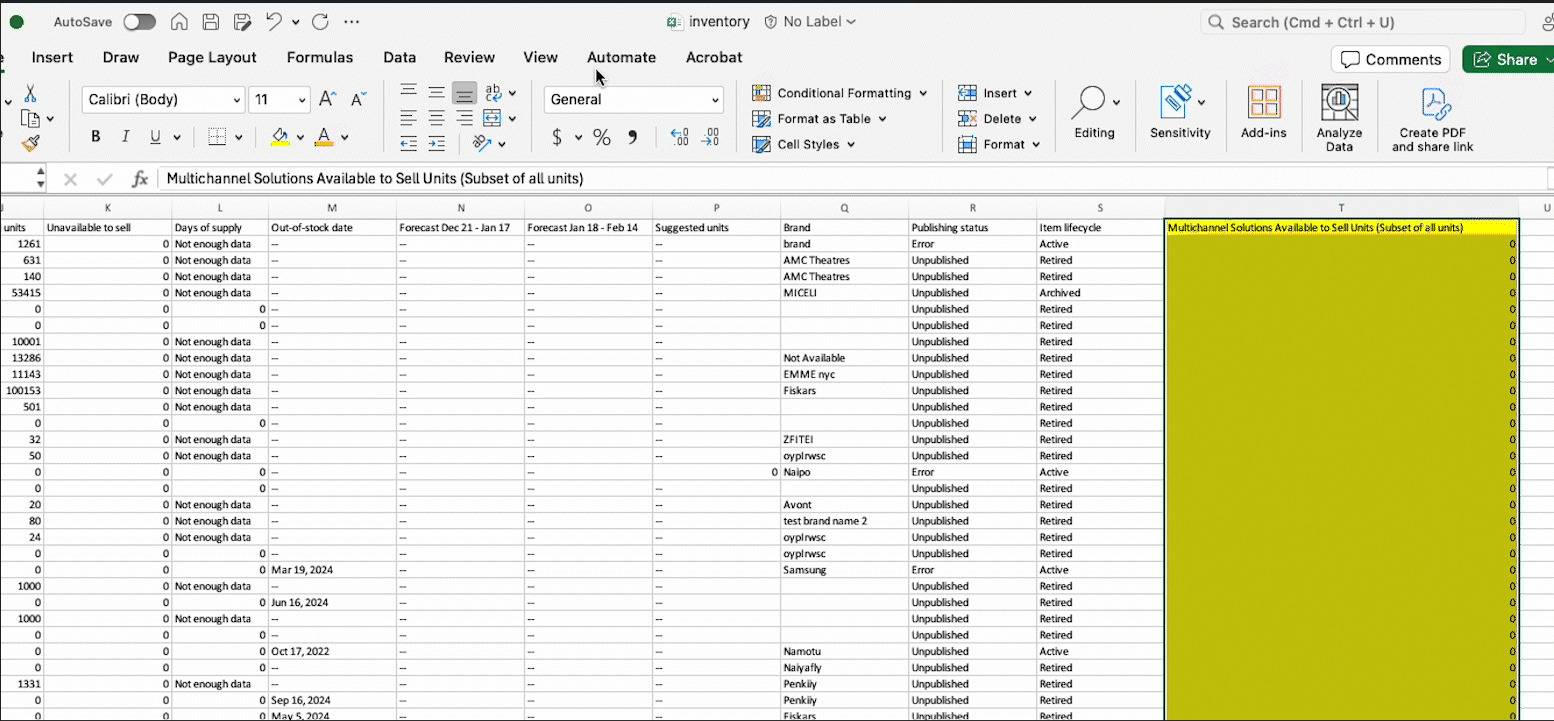Align text to middle
Image resolution: width=1554 pixels, height=721 pixels.
tap(436, 93)
